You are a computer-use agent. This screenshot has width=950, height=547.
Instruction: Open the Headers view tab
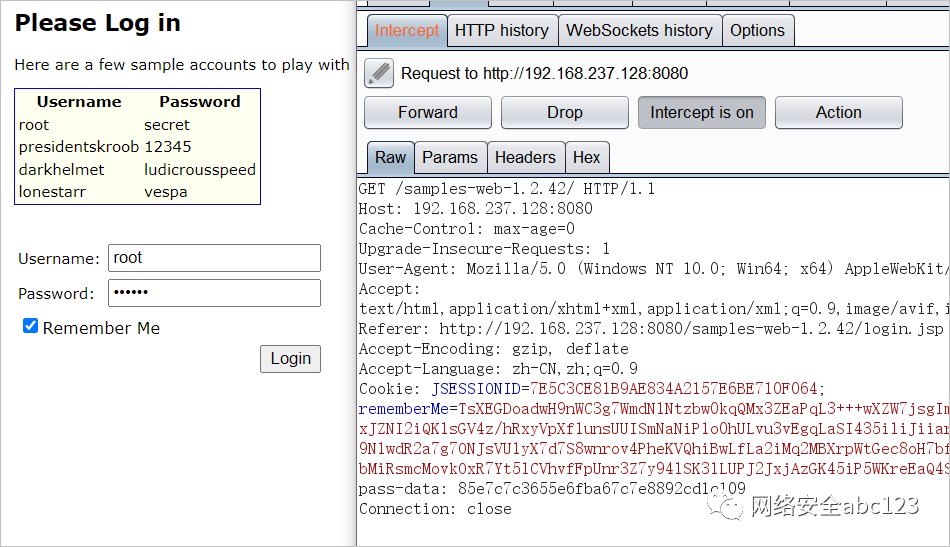pyautogui.click(x=525, y=157)
